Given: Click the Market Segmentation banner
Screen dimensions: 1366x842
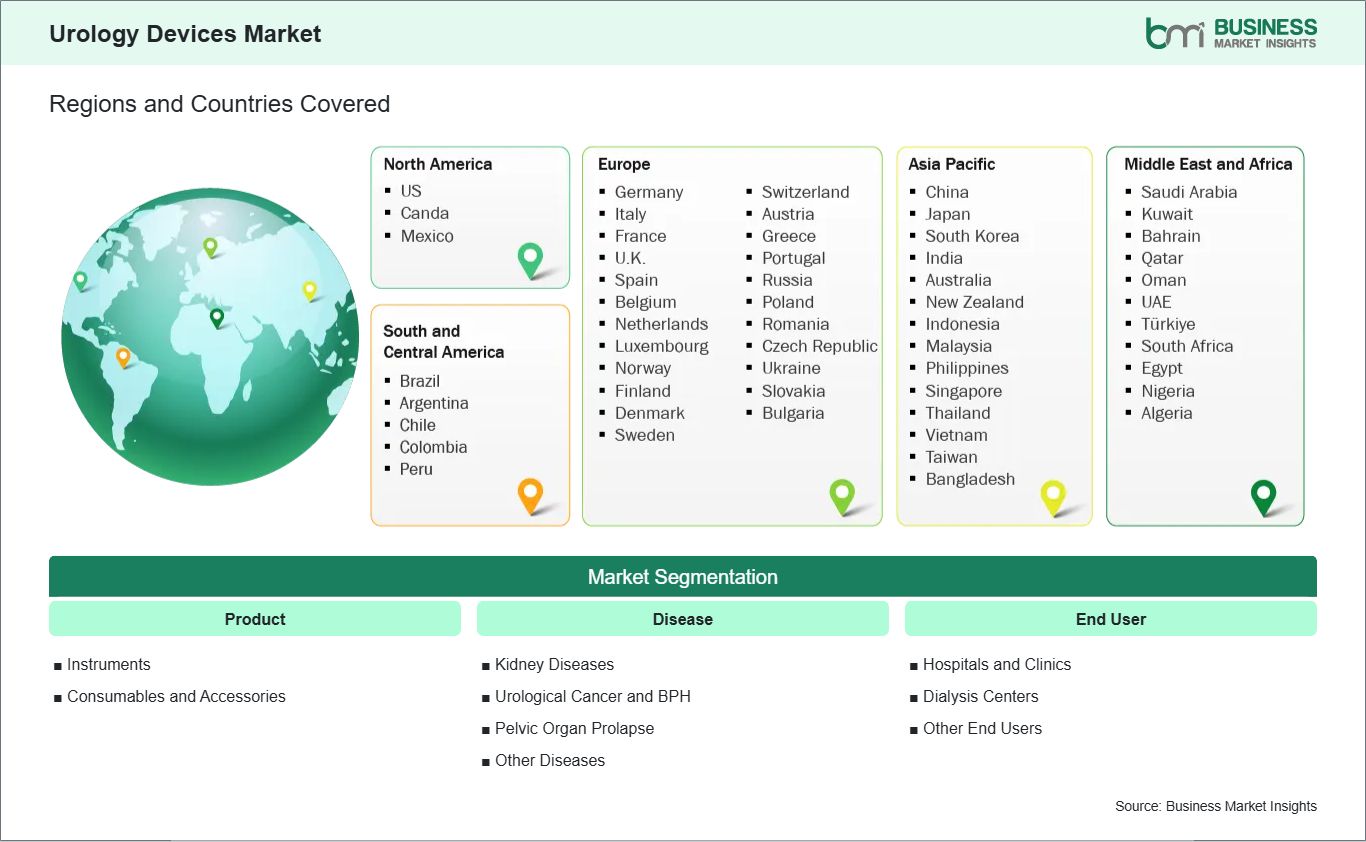Looking at the screenshot, I should 683,576.
